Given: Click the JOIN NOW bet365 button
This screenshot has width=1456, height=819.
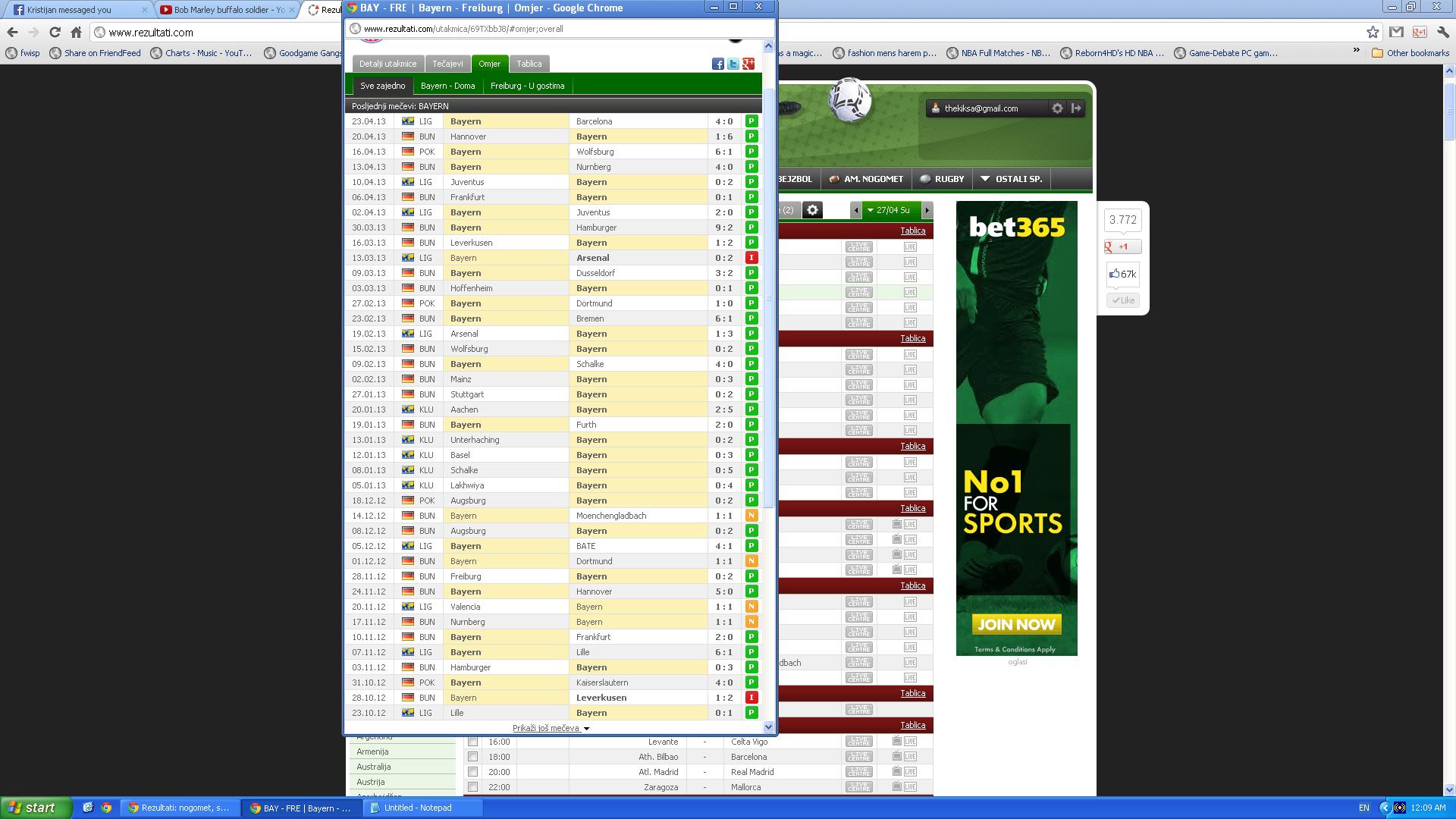Looking at the screenshot, I should pos(1016,625).
